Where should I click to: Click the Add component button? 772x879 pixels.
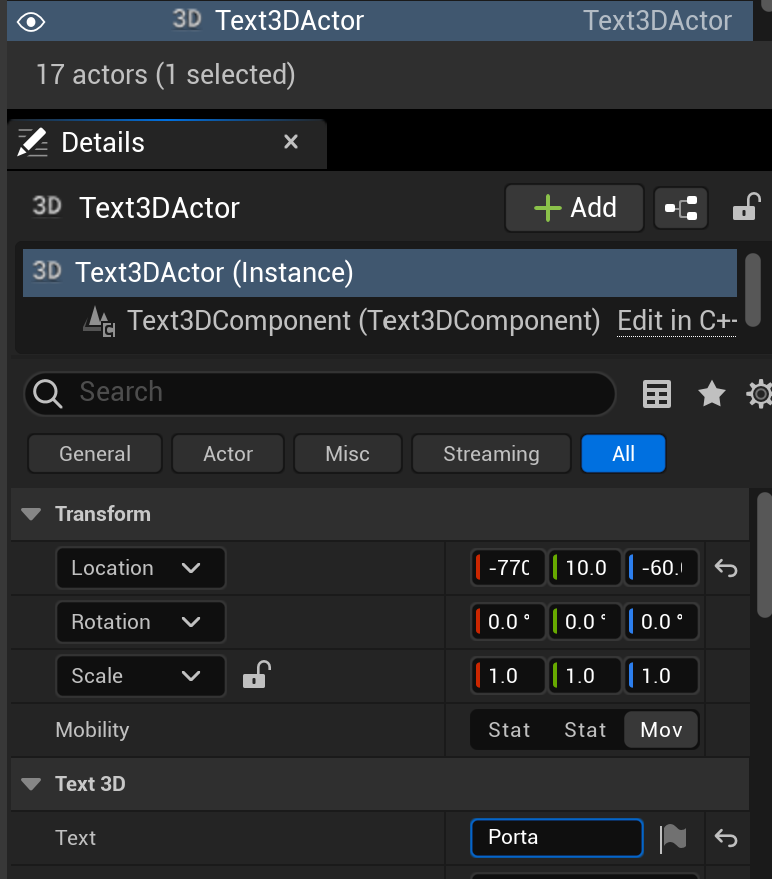[574, 208]
